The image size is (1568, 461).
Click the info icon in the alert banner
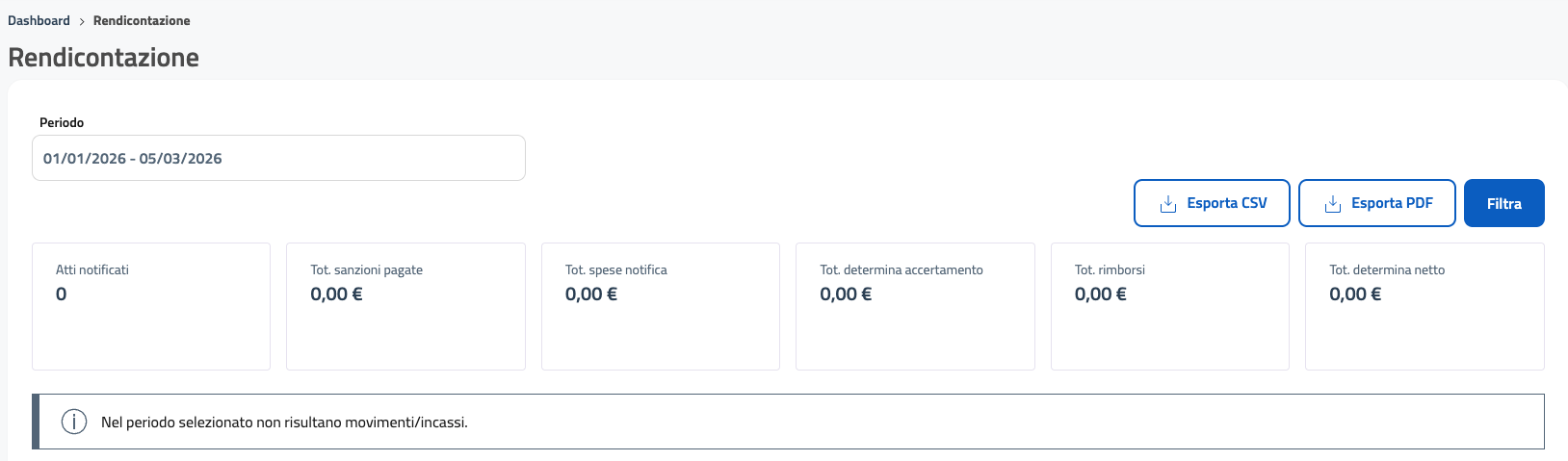[x=74, y=422]
